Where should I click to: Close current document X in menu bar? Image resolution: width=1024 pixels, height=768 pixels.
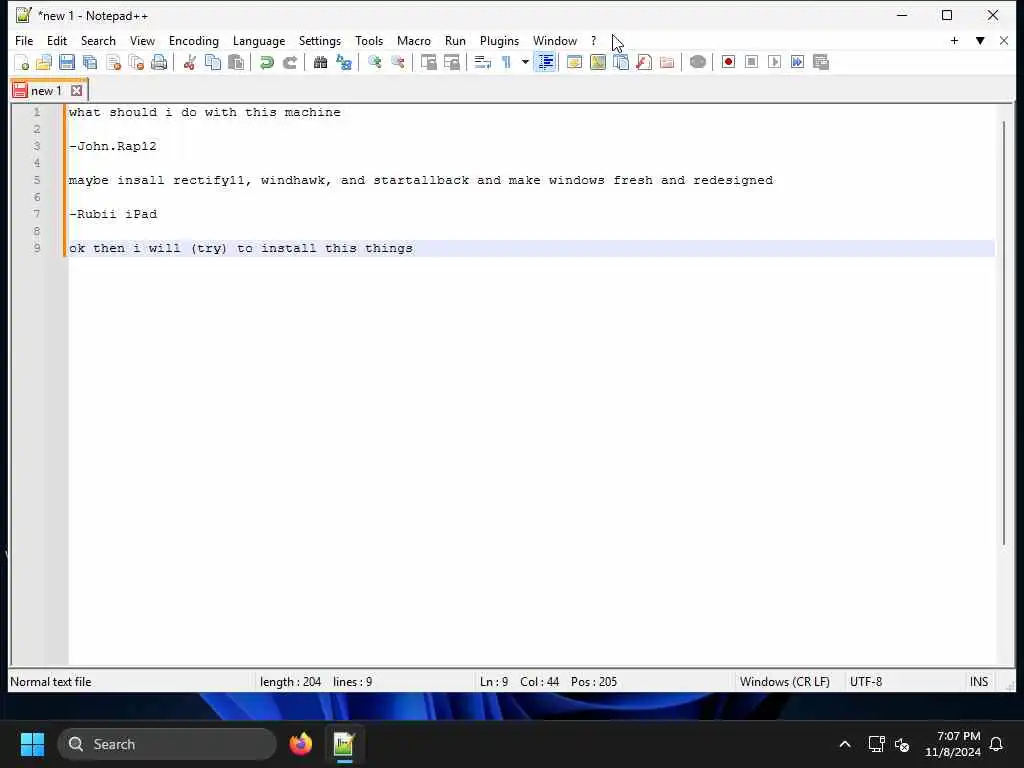pos(1004,40)
